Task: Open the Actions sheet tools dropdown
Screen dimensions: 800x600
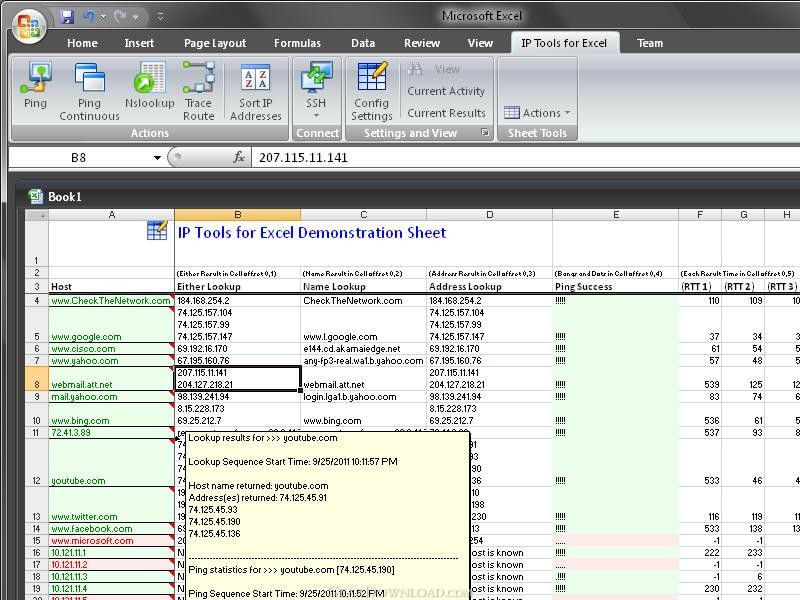Action: pyautogui.click(x=537, y=112)
